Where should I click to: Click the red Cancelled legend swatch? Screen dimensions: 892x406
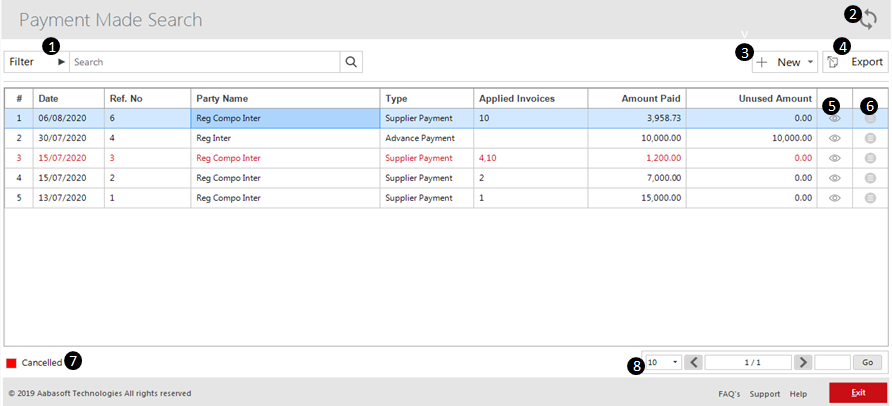11,363
